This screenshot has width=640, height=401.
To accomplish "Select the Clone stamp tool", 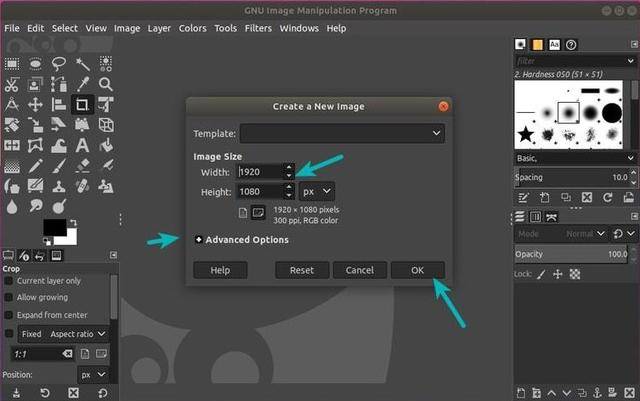I will [x=59, y=186].
